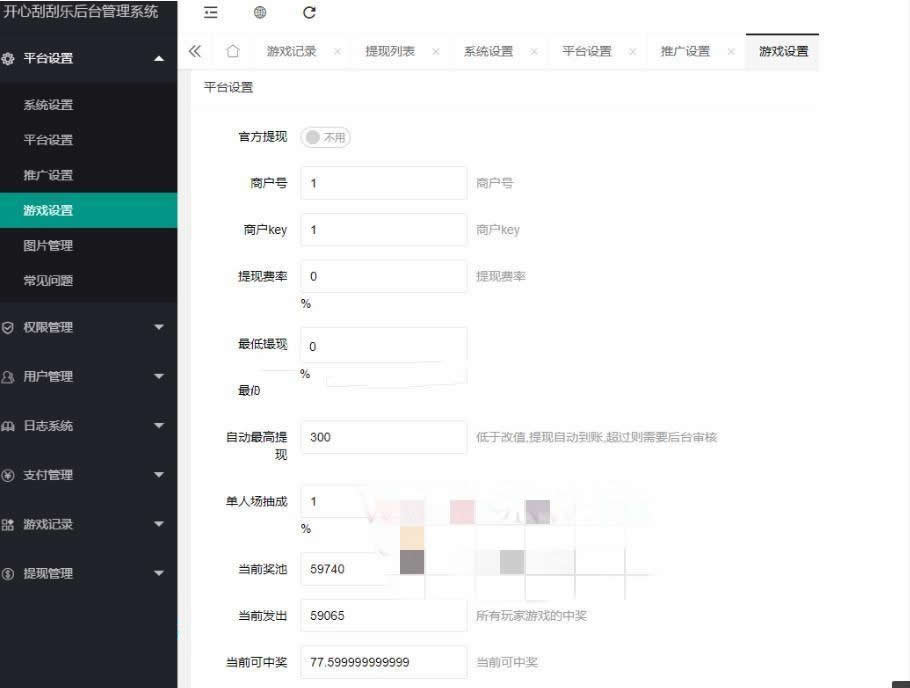Click the 自动最高提现 field showing 300
The height and width of the screenshot is (688, 910).
click(384, 437)
